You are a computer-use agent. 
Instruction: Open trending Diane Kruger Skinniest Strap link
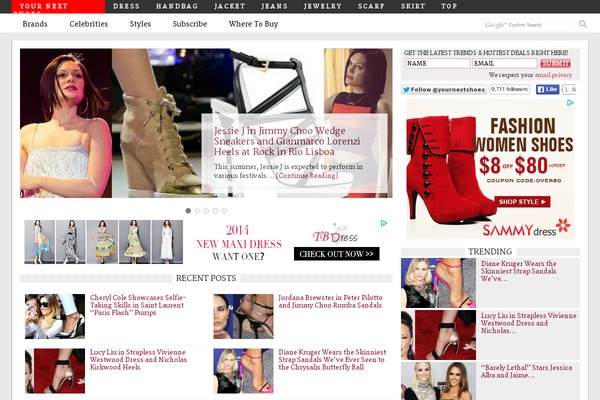point(518,271)
